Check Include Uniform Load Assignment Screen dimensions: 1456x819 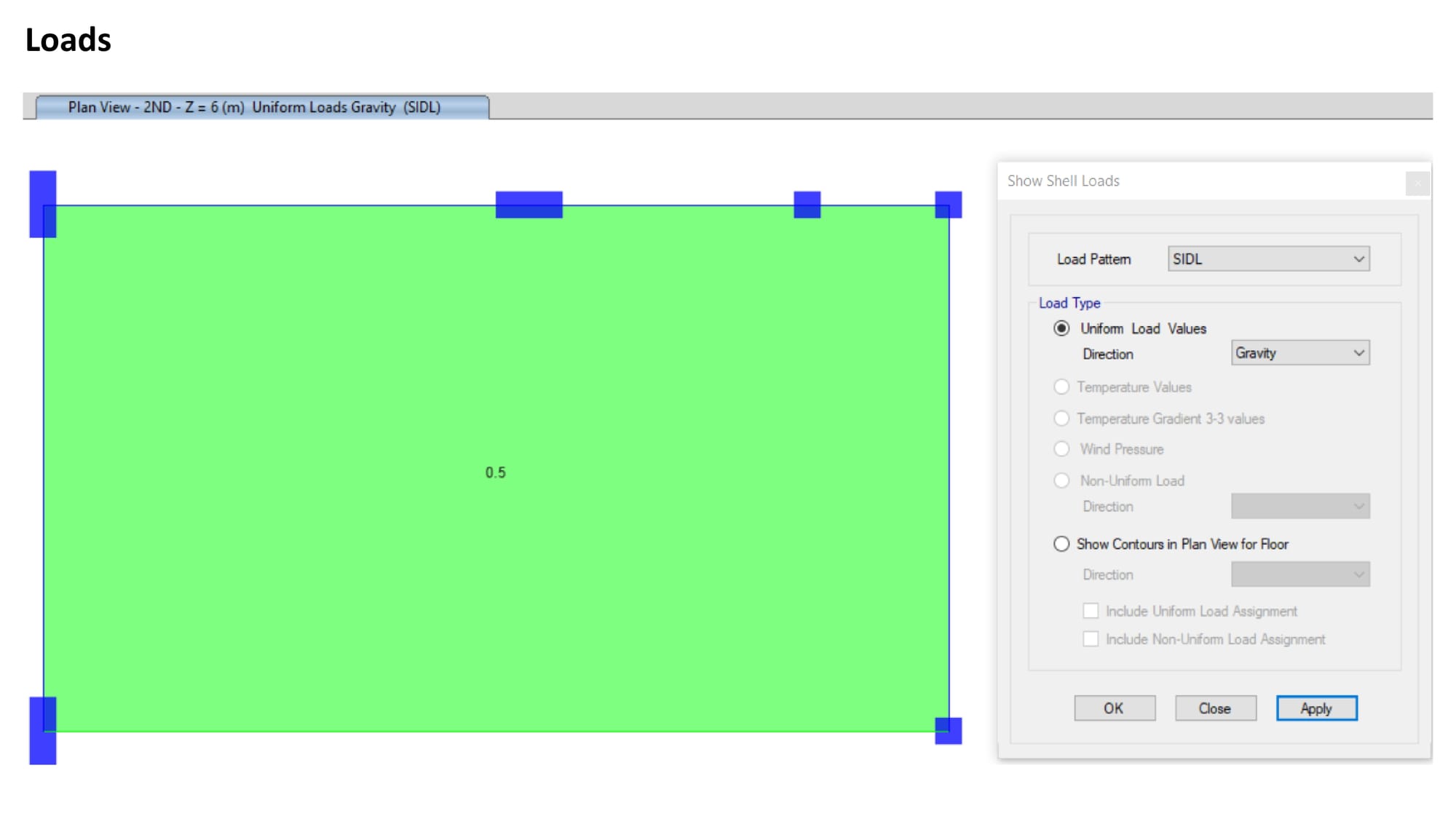[1090, 611]
